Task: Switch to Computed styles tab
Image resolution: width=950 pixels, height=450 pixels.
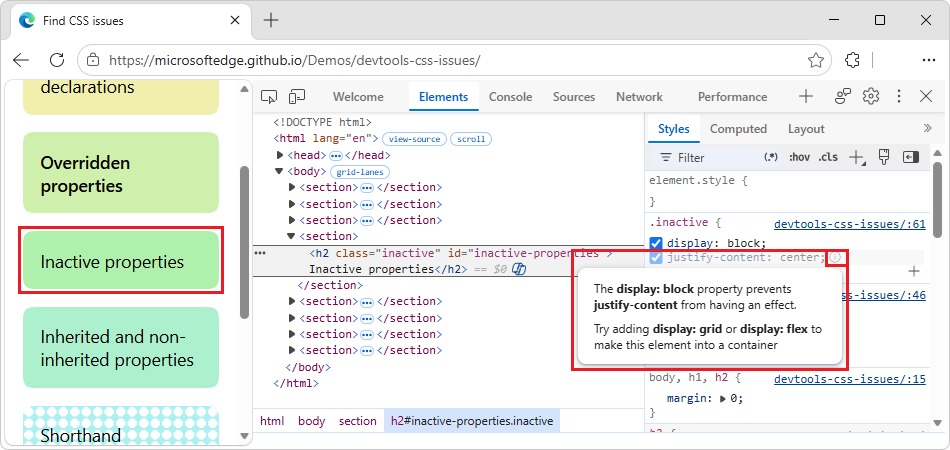Action: coord(738,129)
